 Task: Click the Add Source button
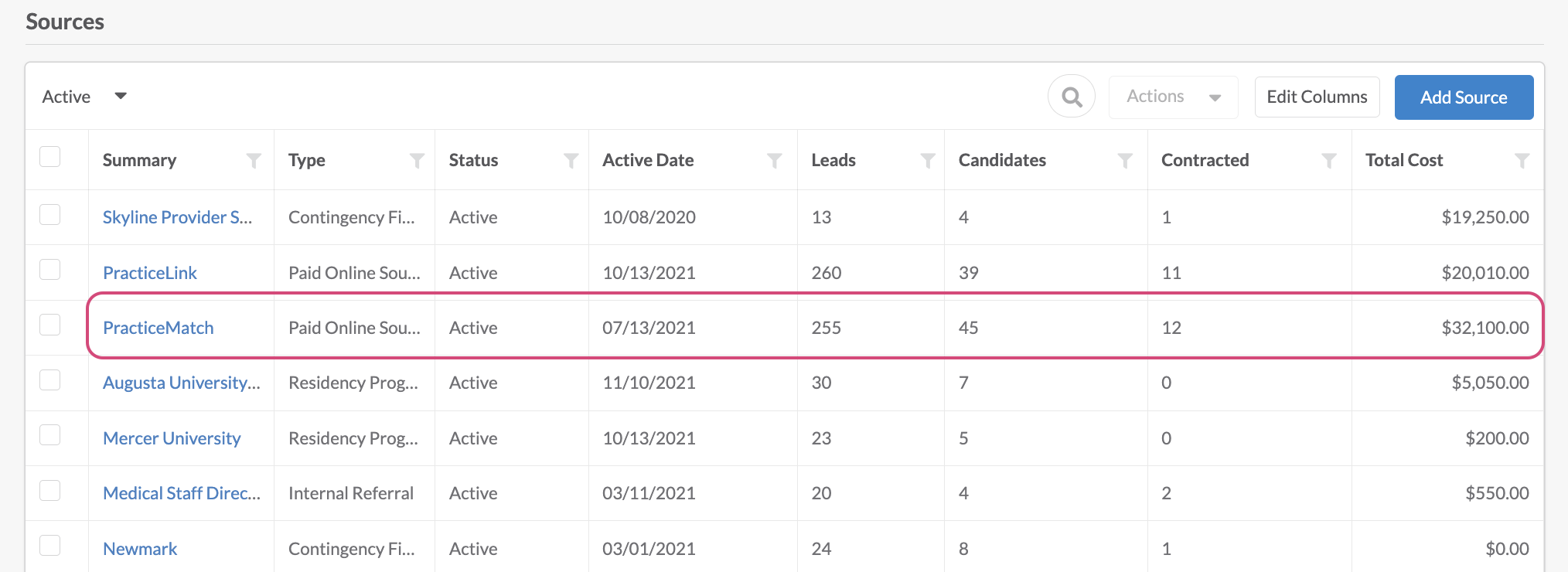click(x=1464, y=97)
